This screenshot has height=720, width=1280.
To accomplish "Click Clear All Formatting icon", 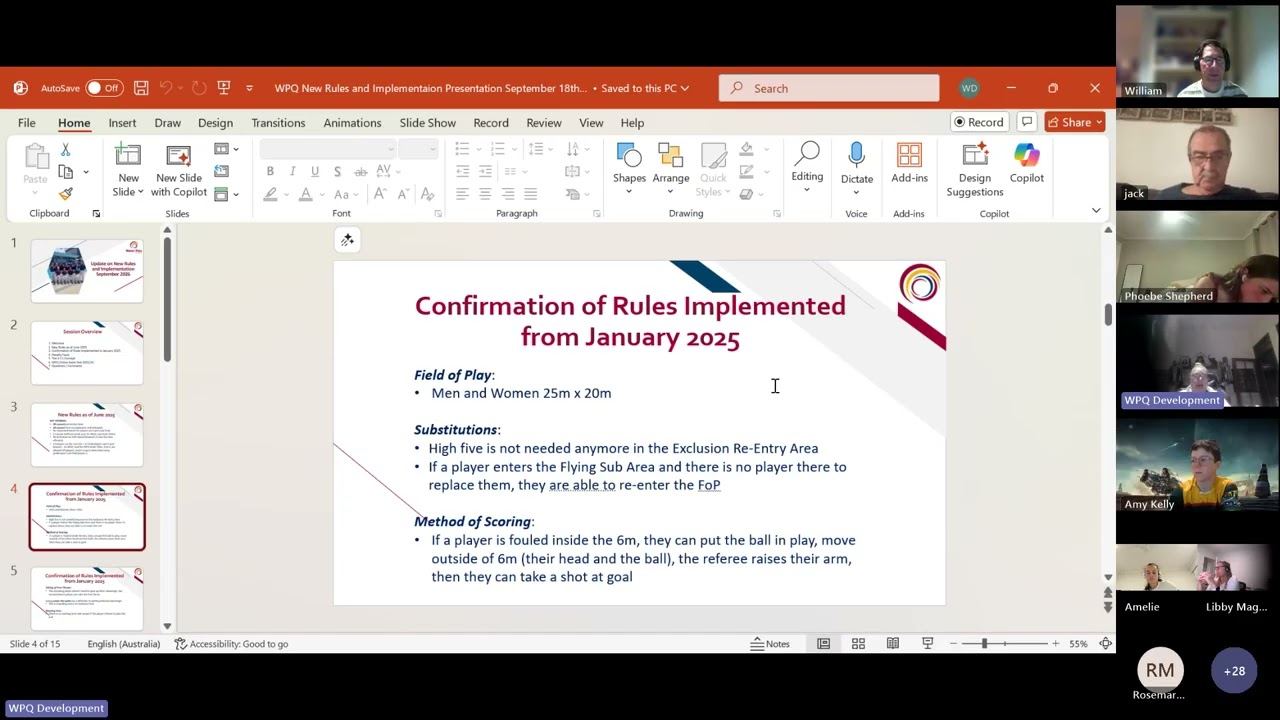I will [x=427, y=194].
